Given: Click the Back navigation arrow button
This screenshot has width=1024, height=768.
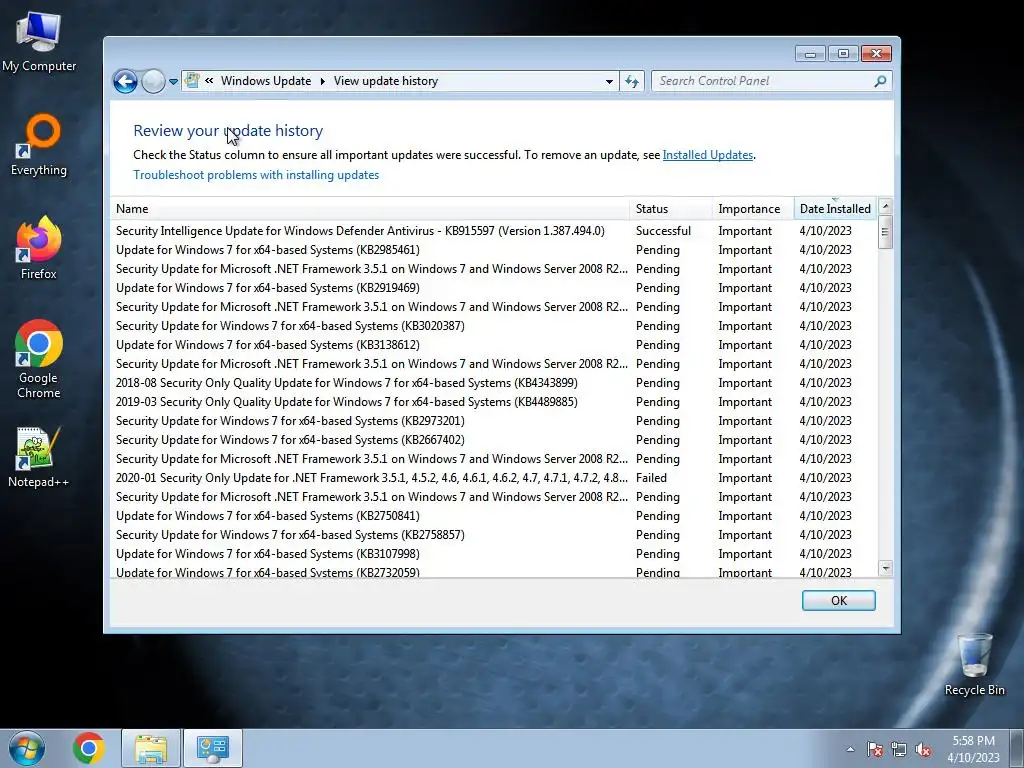Looking at the screenshot, I should (125, 82).
